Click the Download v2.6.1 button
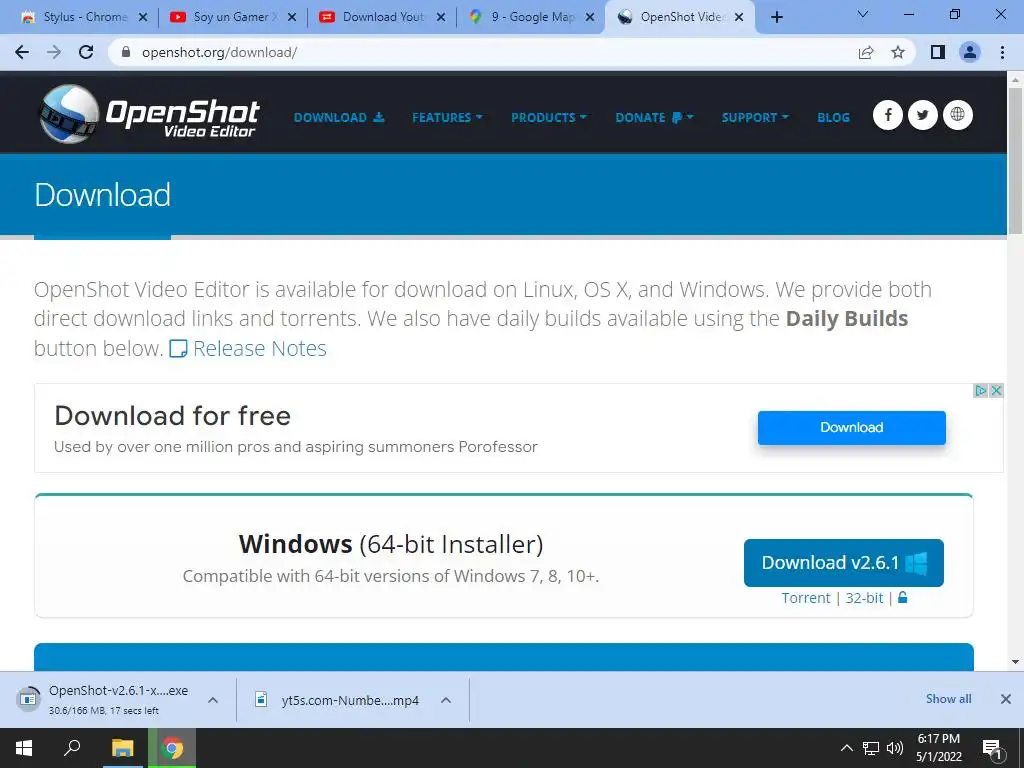 click(x=843, y=562)
